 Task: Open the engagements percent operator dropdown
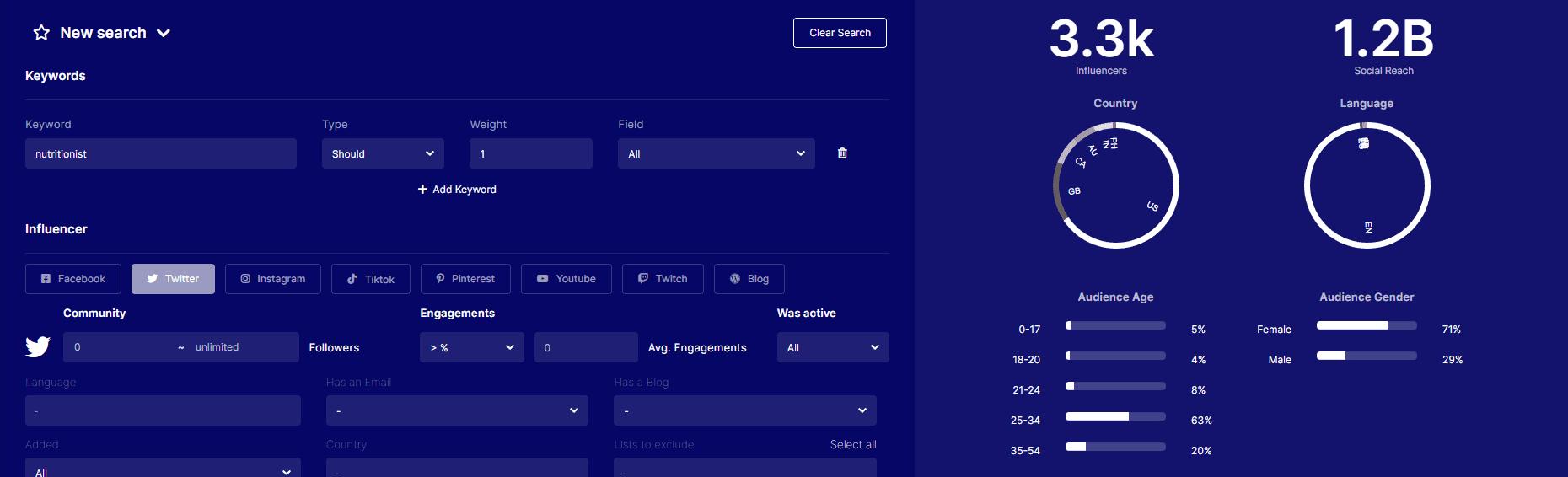coord(471,347)
